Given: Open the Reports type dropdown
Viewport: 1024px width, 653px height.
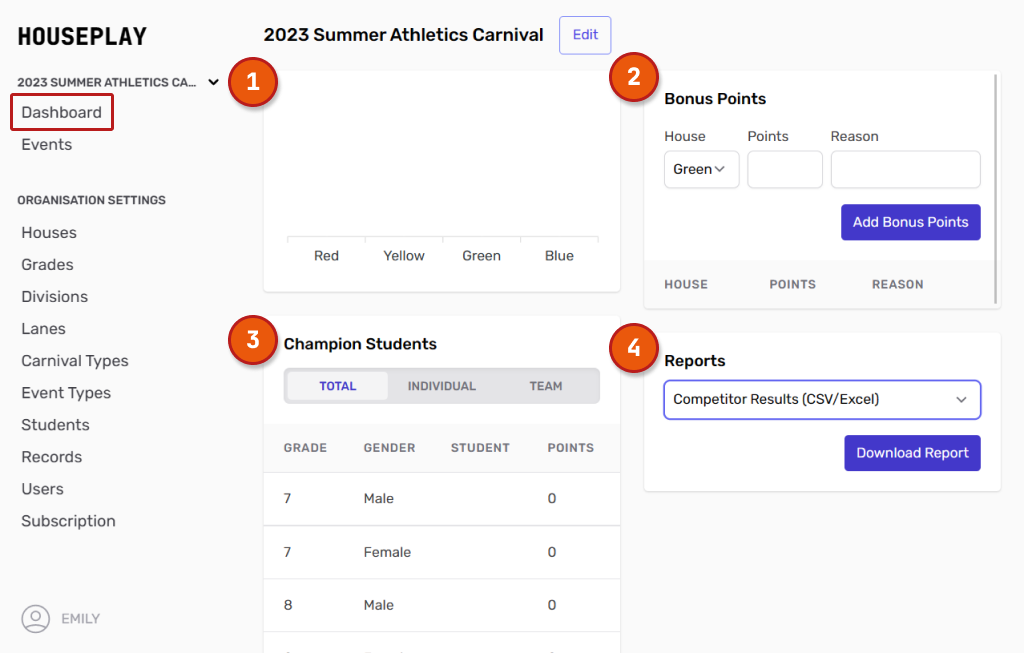Looking at the screenshot, I should [x=821, y=399].
